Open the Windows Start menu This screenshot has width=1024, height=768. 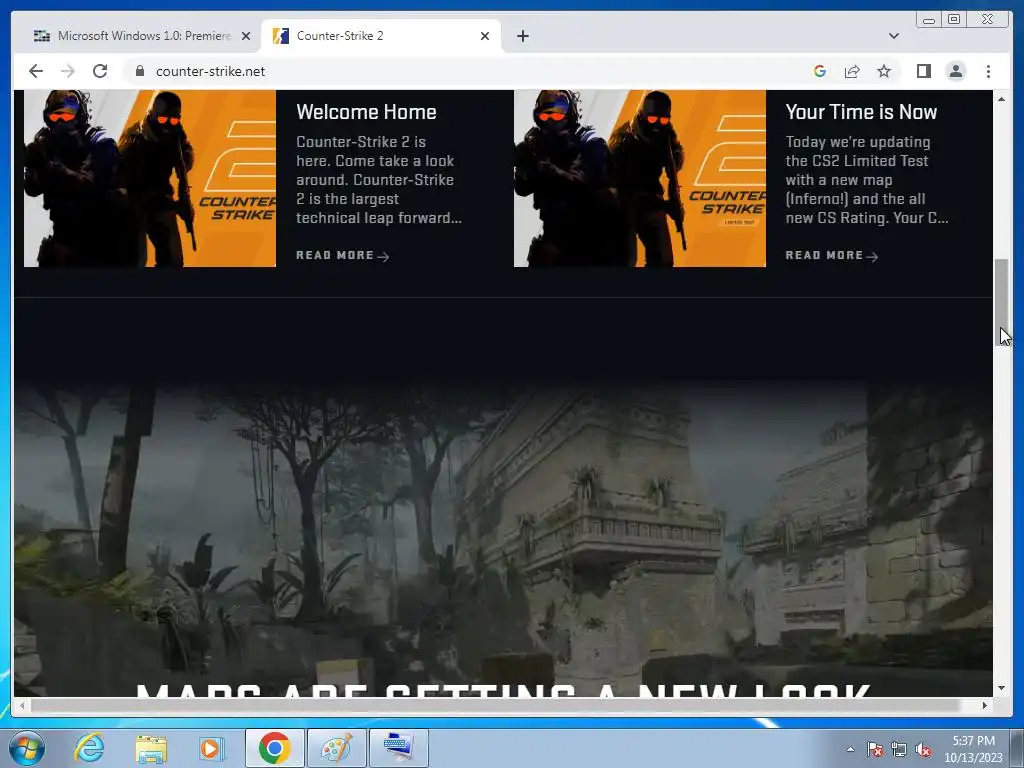[x=27, y=748]
